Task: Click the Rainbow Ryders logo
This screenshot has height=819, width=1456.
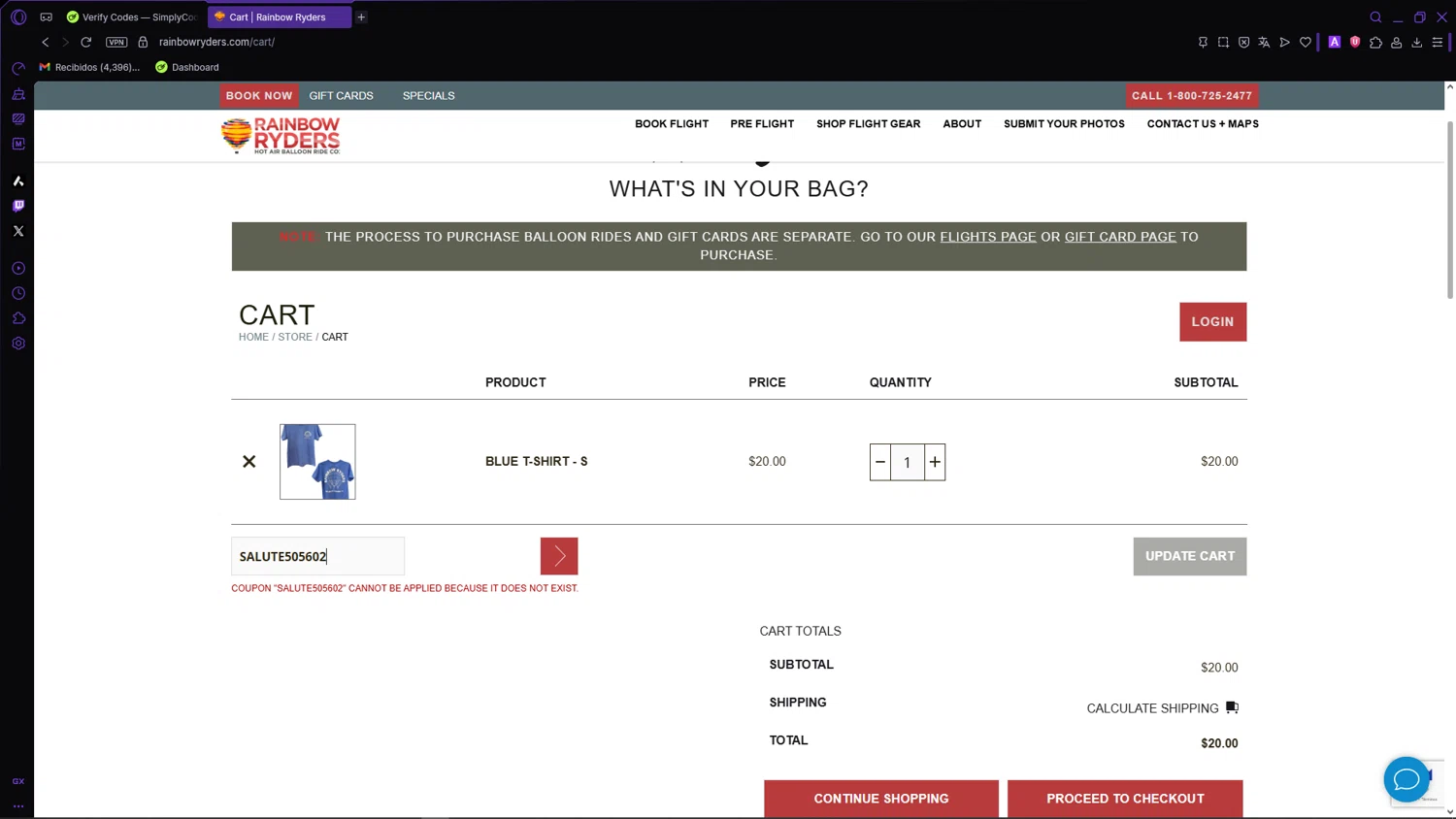Action: [x=281, y=136]
